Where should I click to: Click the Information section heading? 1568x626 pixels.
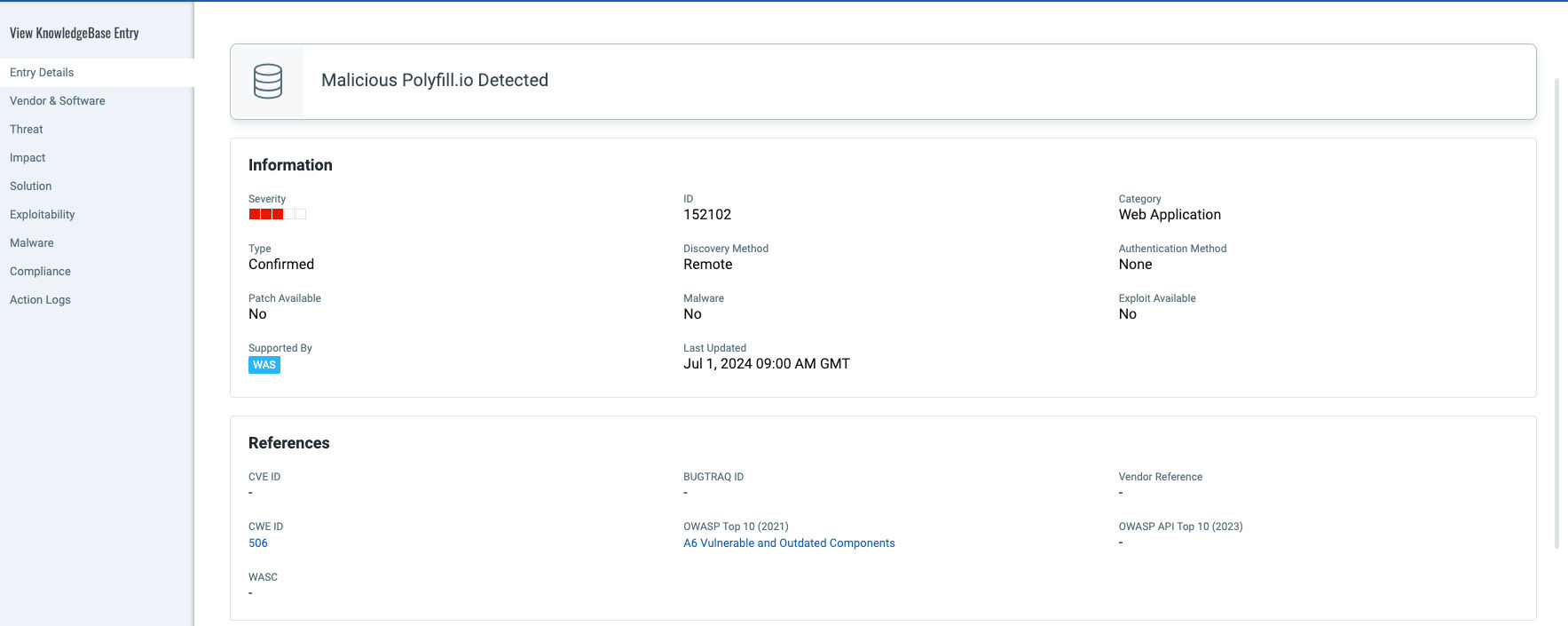coord(290,165)
